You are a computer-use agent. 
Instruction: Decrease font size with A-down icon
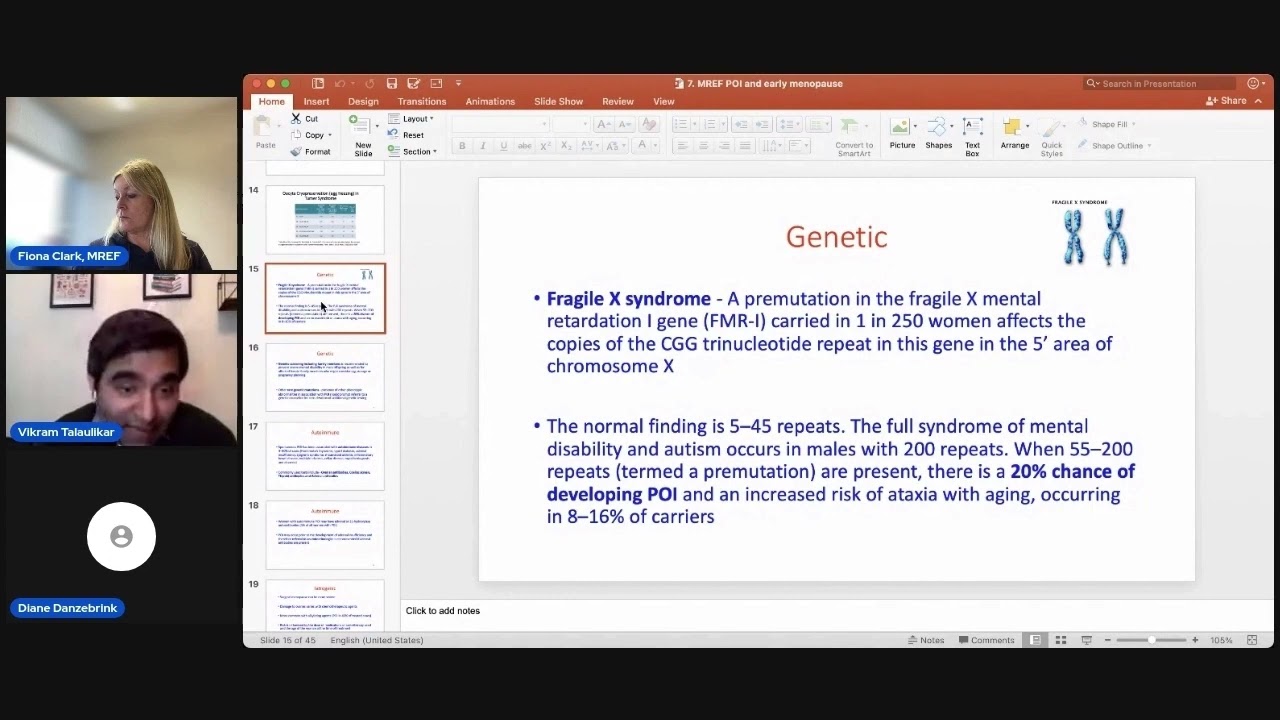pyautogui.click(x=627, y=124)
